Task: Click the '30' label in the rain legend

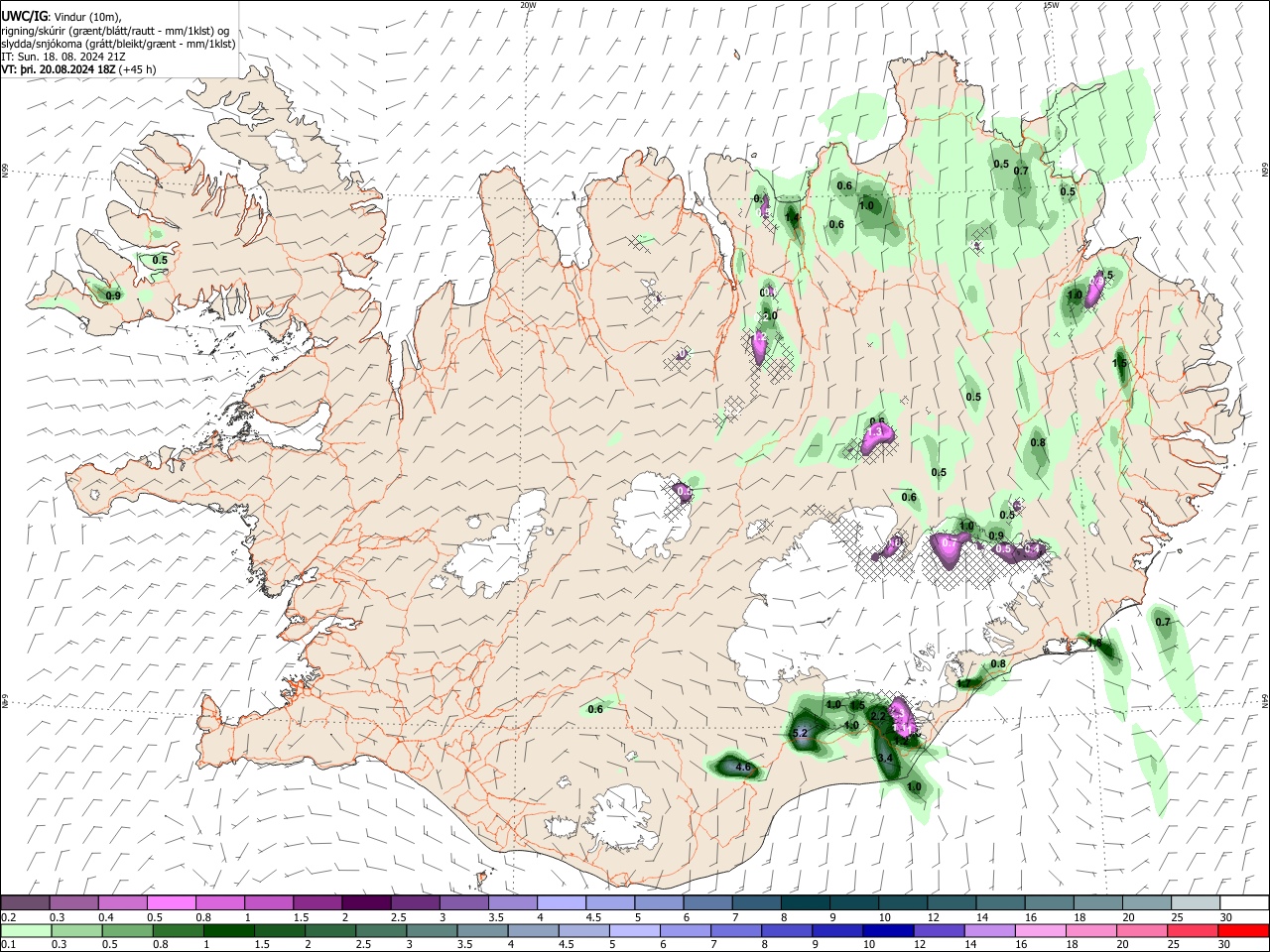Action: [x=1225, y=945]
